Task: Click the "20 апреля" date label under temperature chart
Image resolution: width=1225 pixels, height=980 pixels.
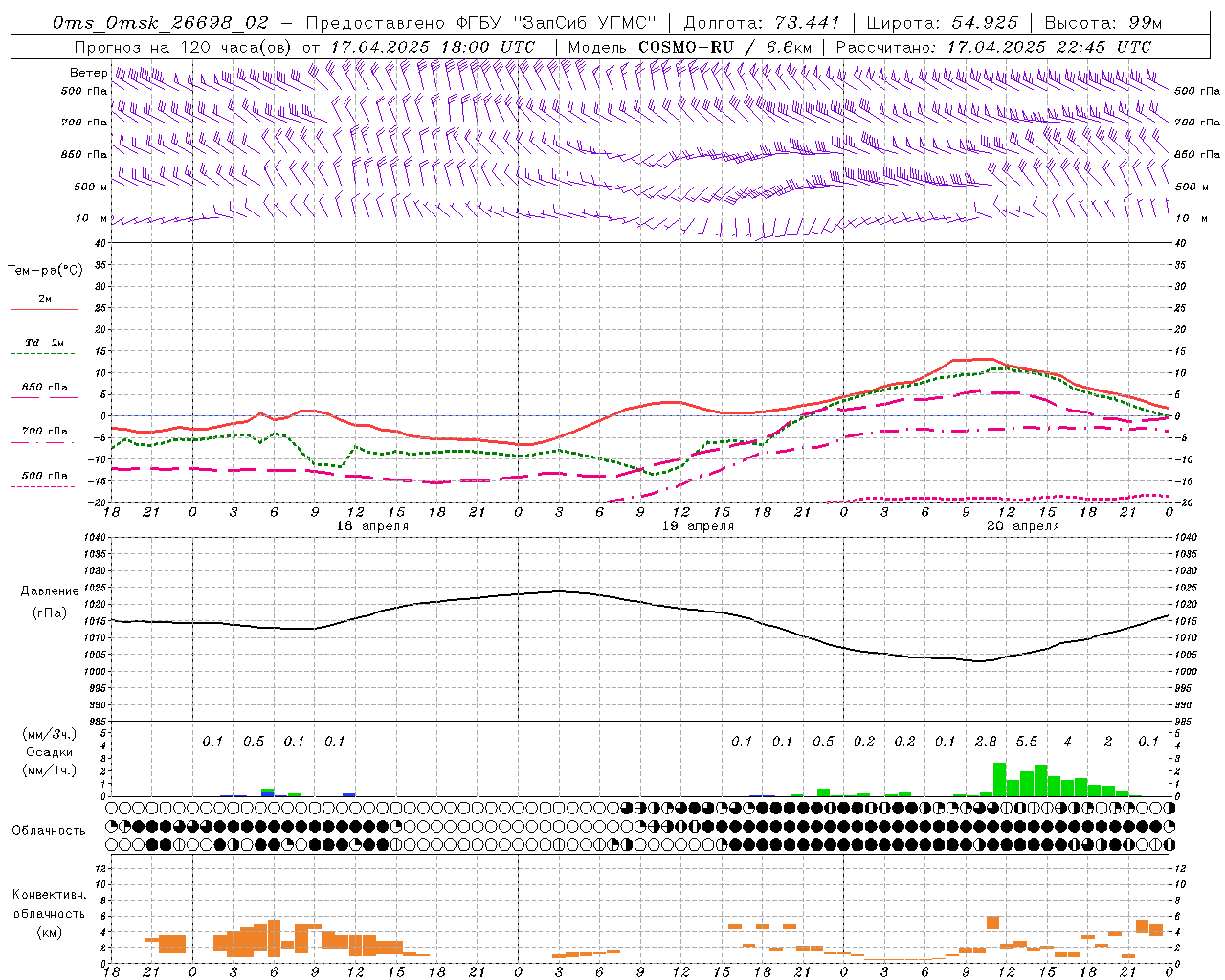Action: [1023, 526]
